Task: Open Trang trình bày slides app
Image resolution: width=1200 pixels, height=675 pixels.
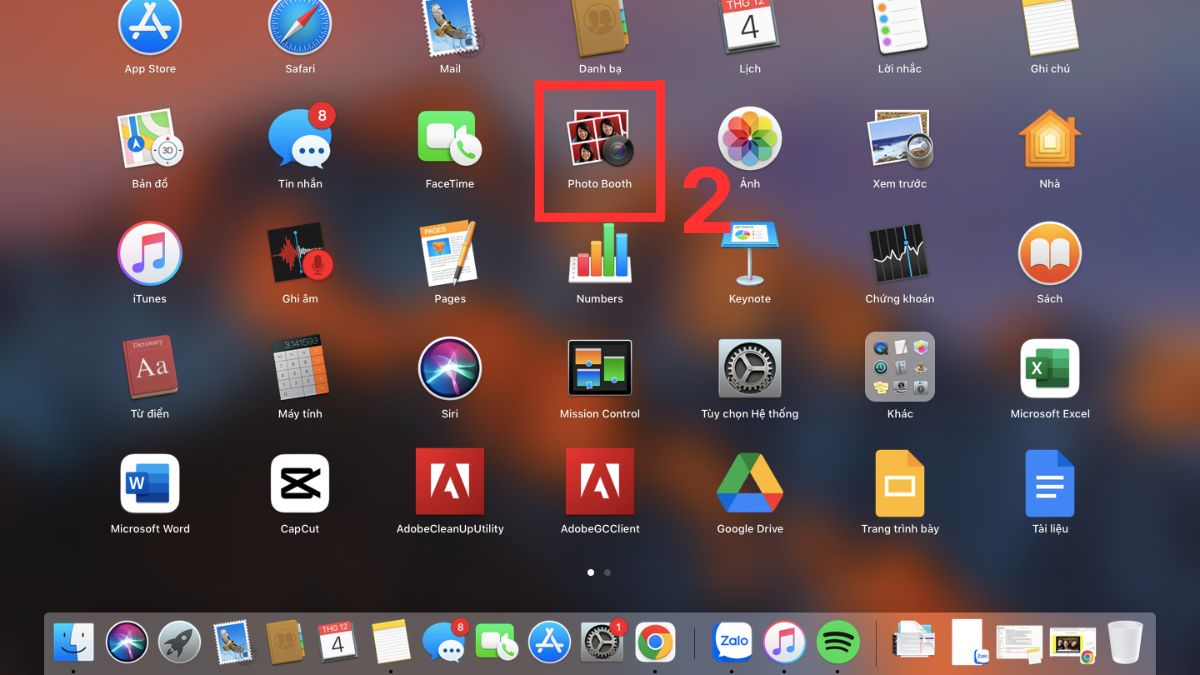Action: click(900, 482)
